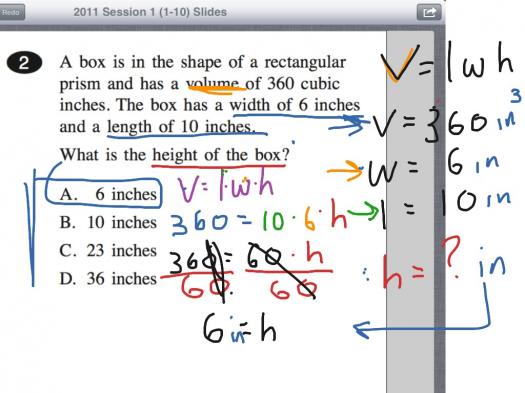Select answer choice C. 23 inches

(x=108, y=250)
